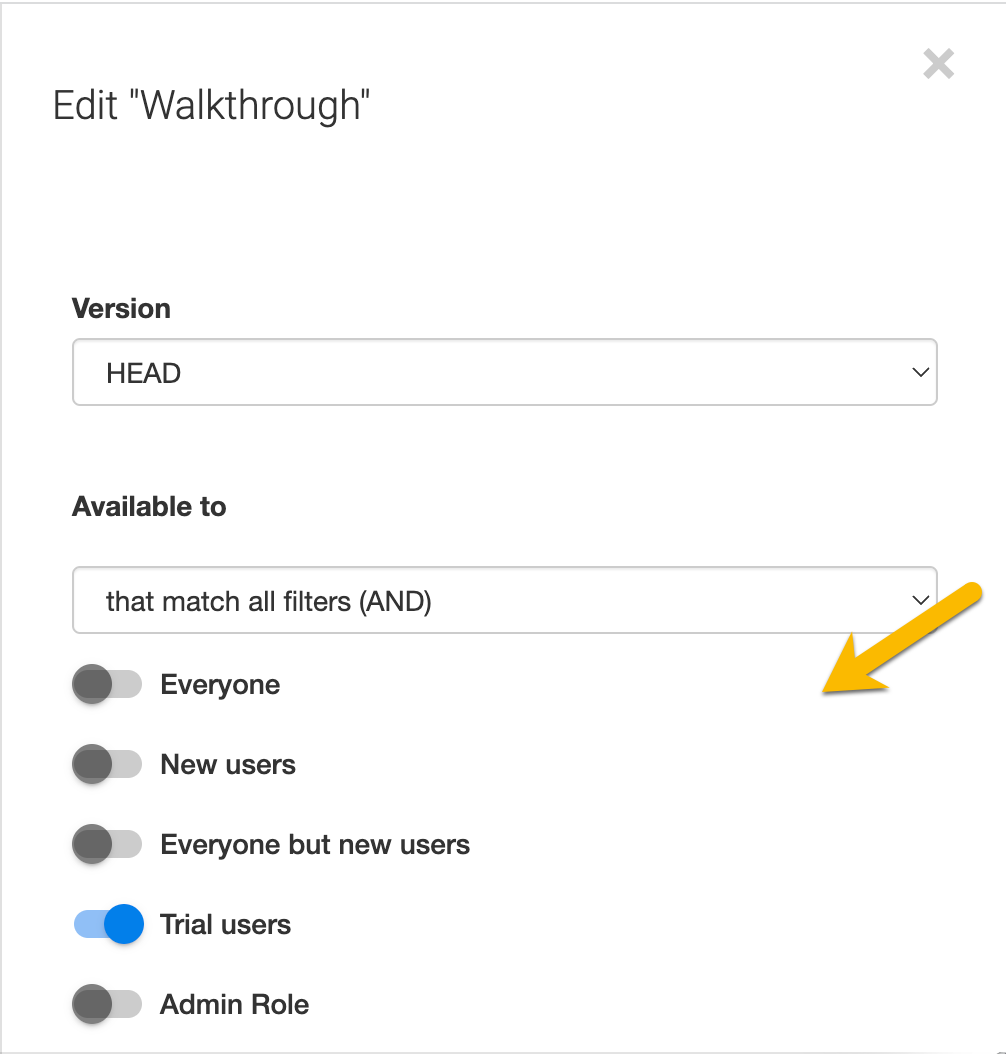Click the orange arrow annotation
Viewport: 1006px width, 1054px height.
(900, 640)
